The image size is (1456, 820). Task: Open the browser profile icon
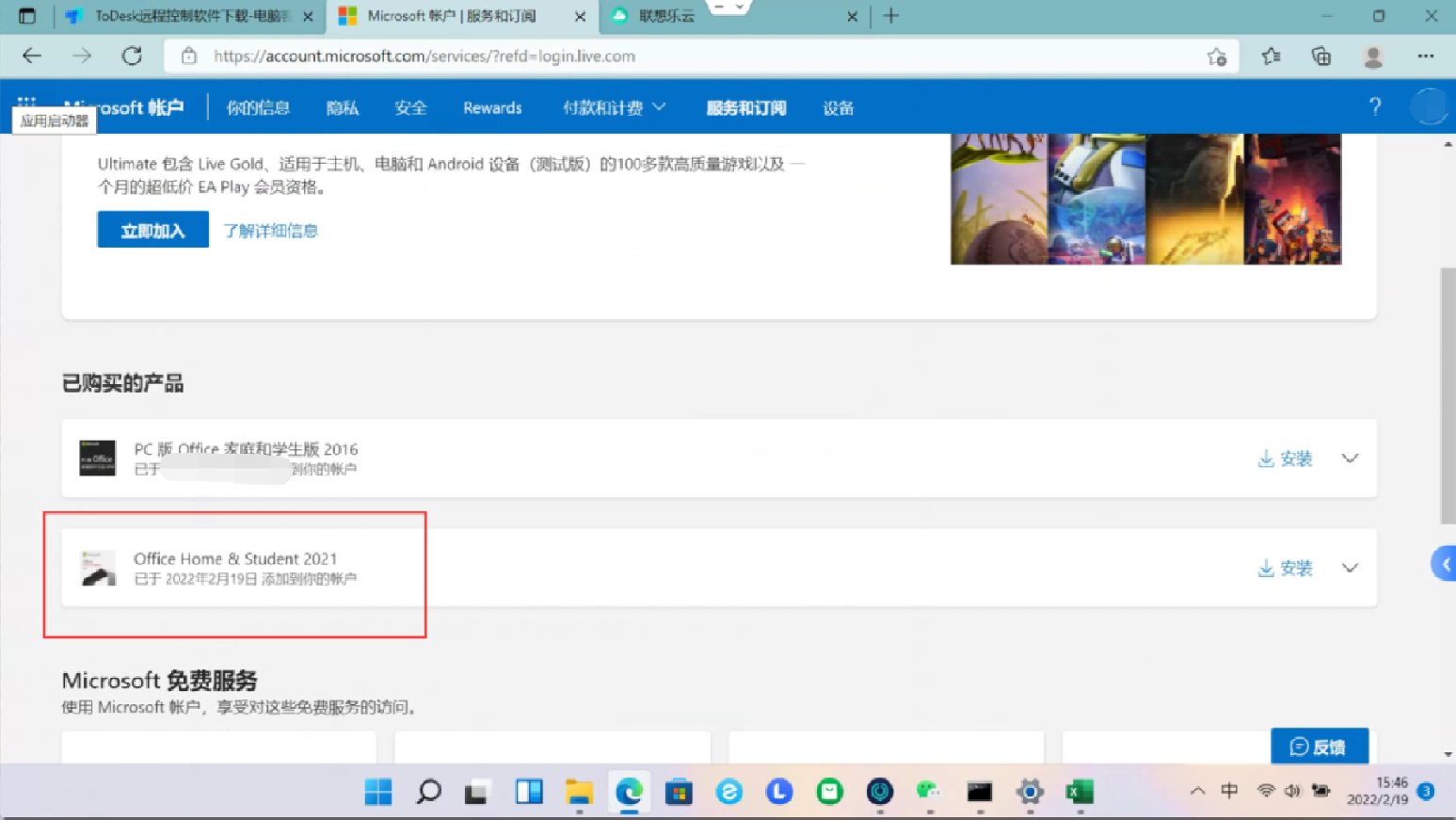pos(1373,56)
